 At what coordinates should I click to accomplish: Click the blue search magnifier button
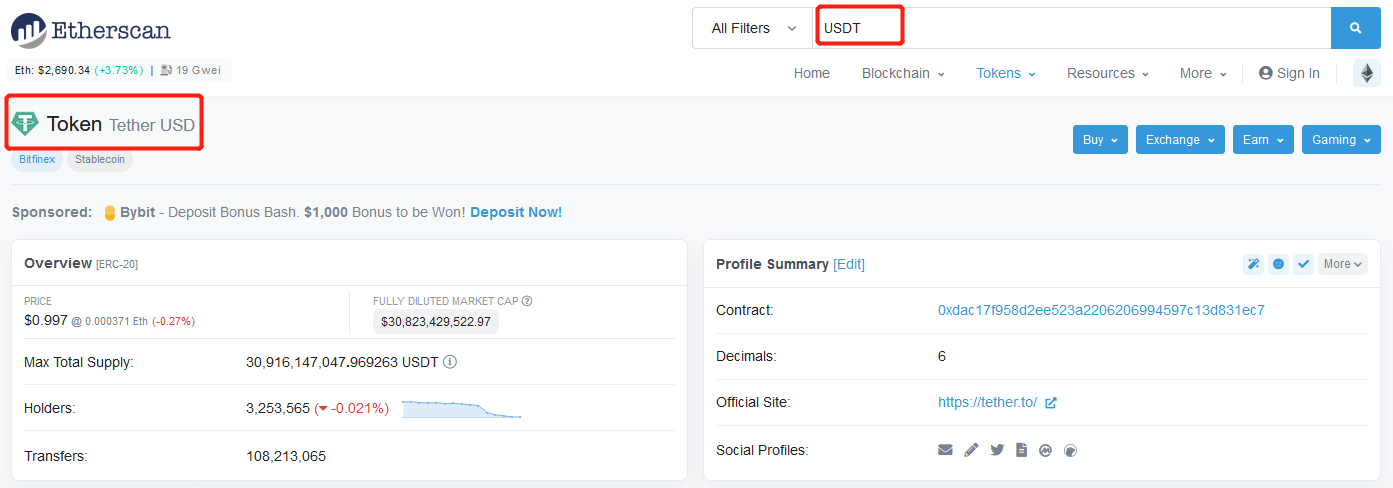click(x=1355, y=28)
